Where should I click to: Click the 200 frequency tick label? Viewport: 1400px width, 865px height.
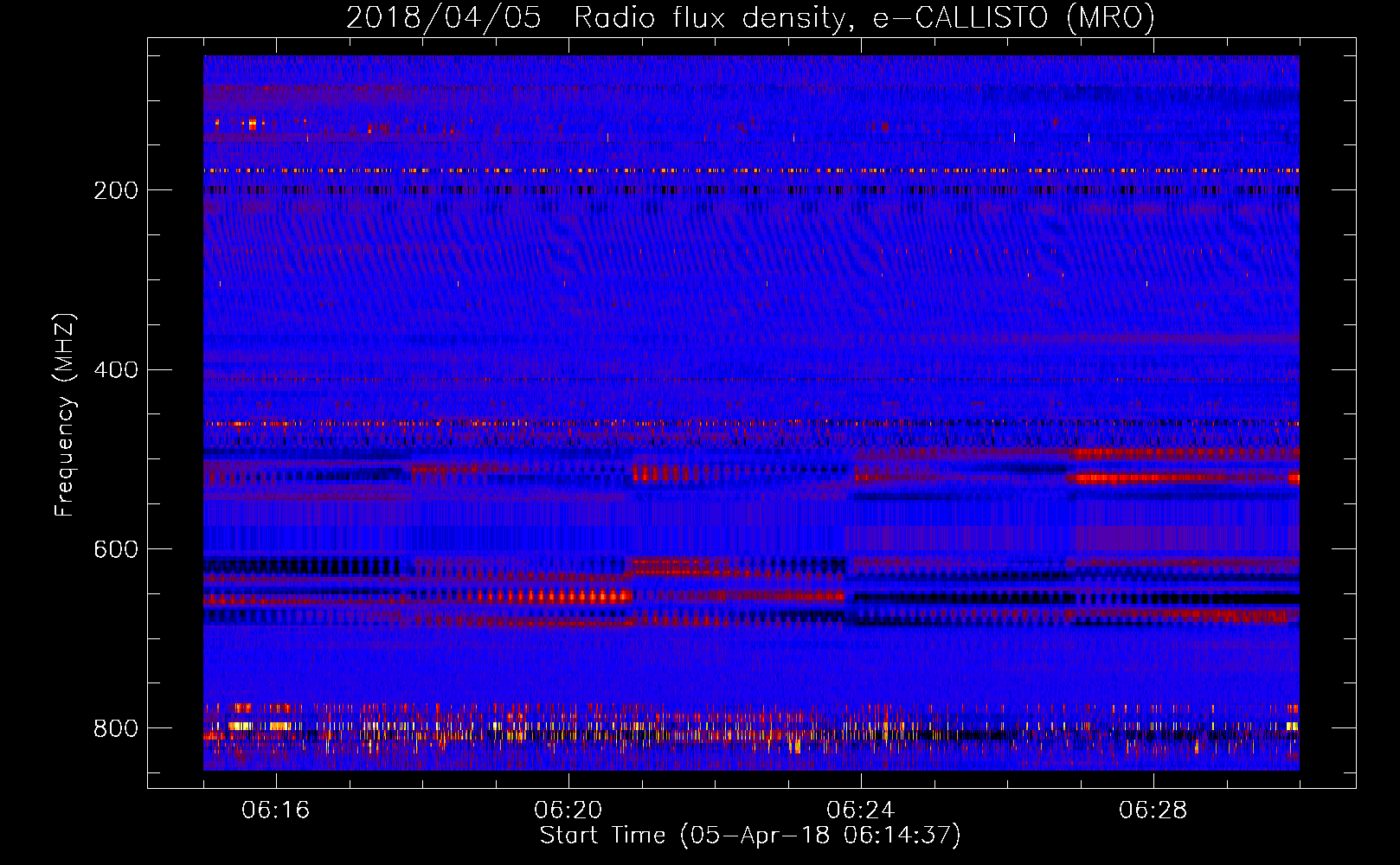tap(116, 190)
